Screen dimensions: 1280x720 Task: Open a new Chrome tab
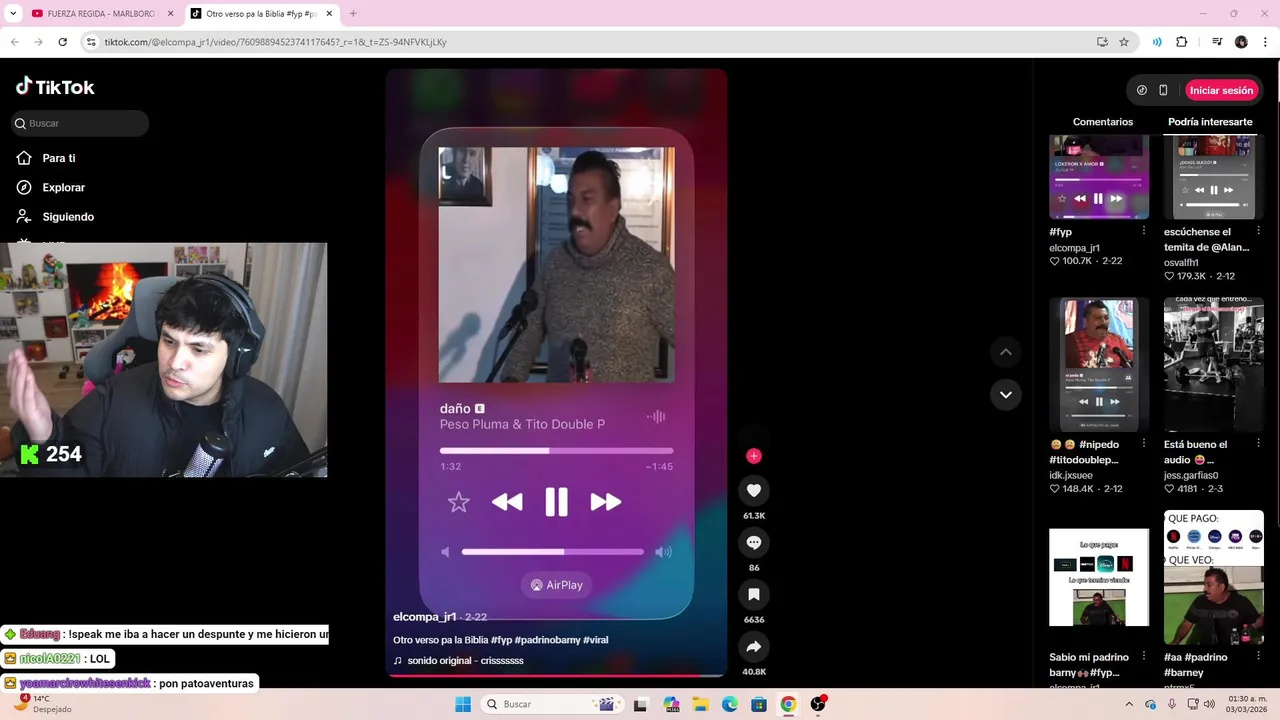pyautogui.click(x=353, y=14)
